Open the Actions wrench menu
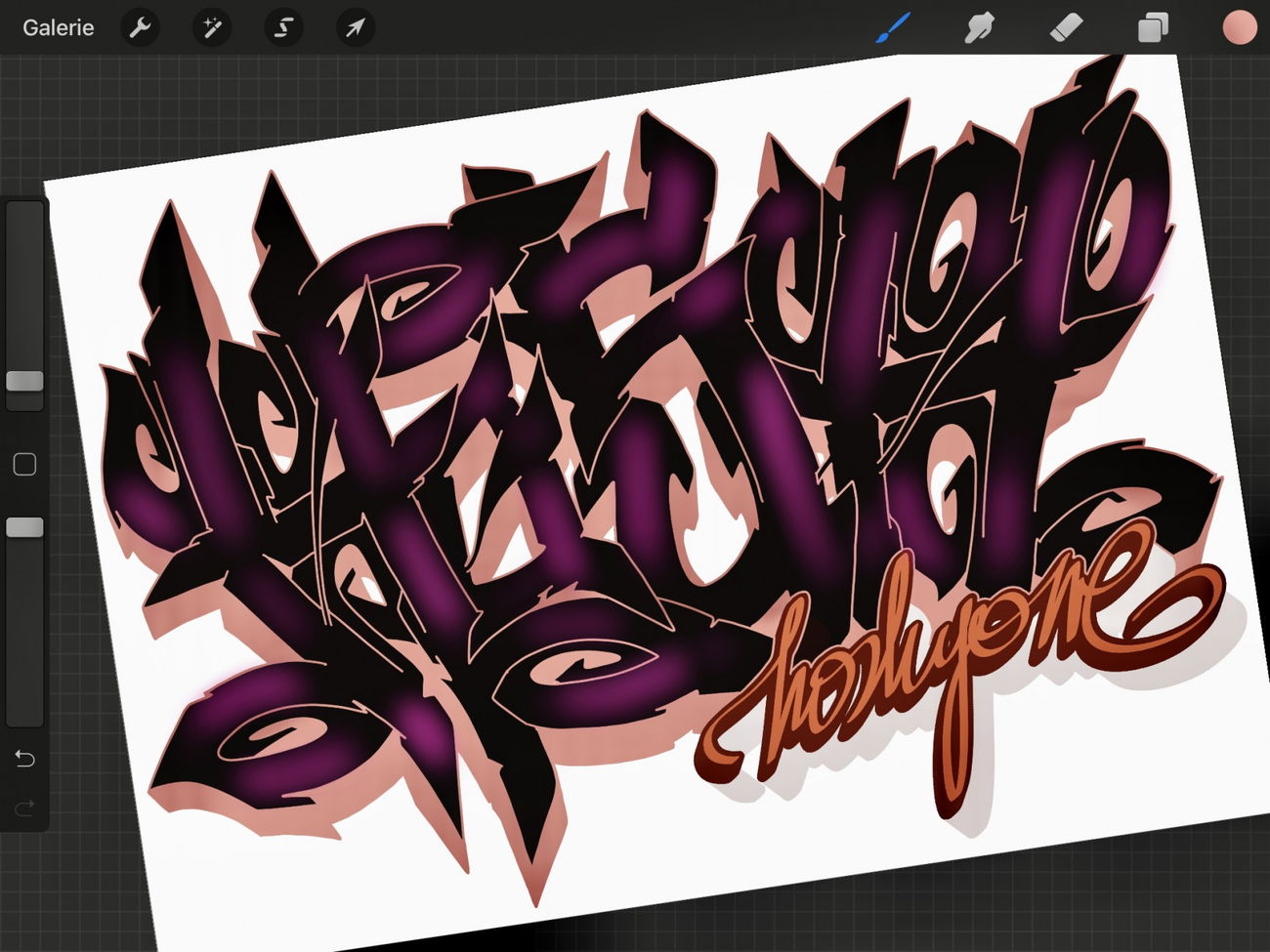 click(x=140, y=28)
